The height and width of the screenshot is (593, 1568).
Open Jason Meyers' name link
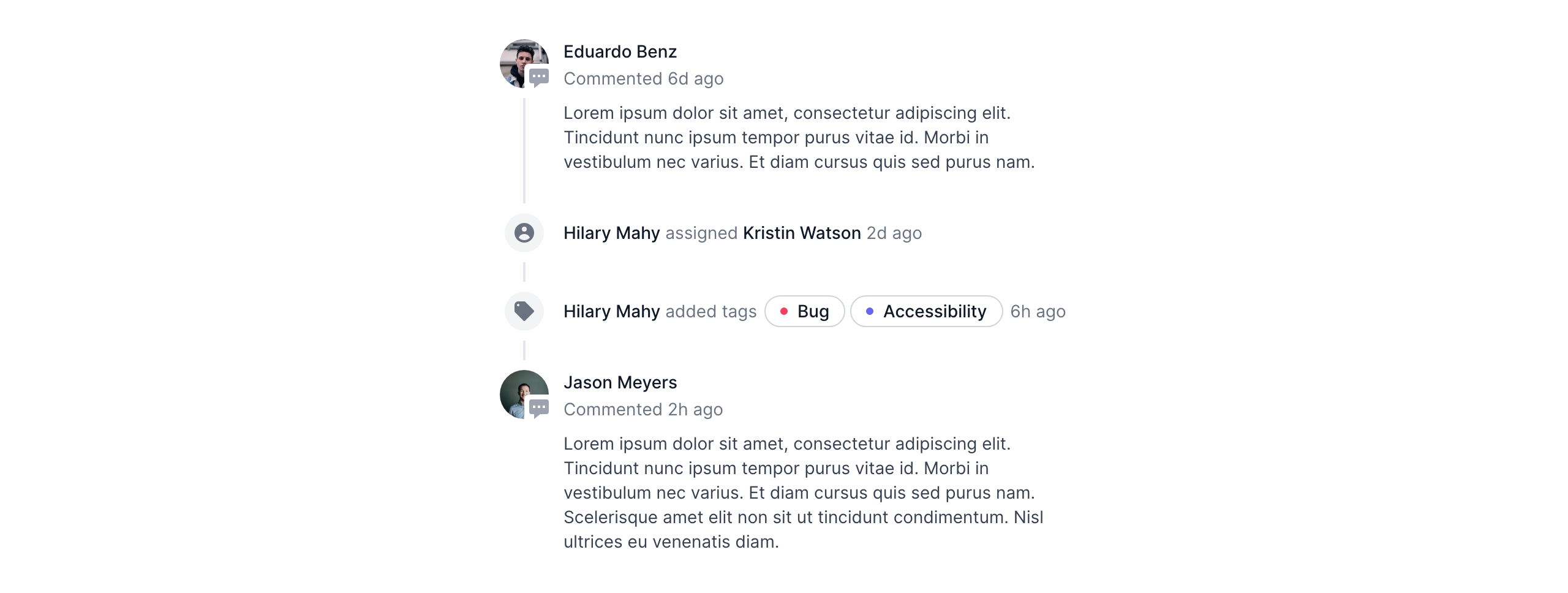point(620,383)
